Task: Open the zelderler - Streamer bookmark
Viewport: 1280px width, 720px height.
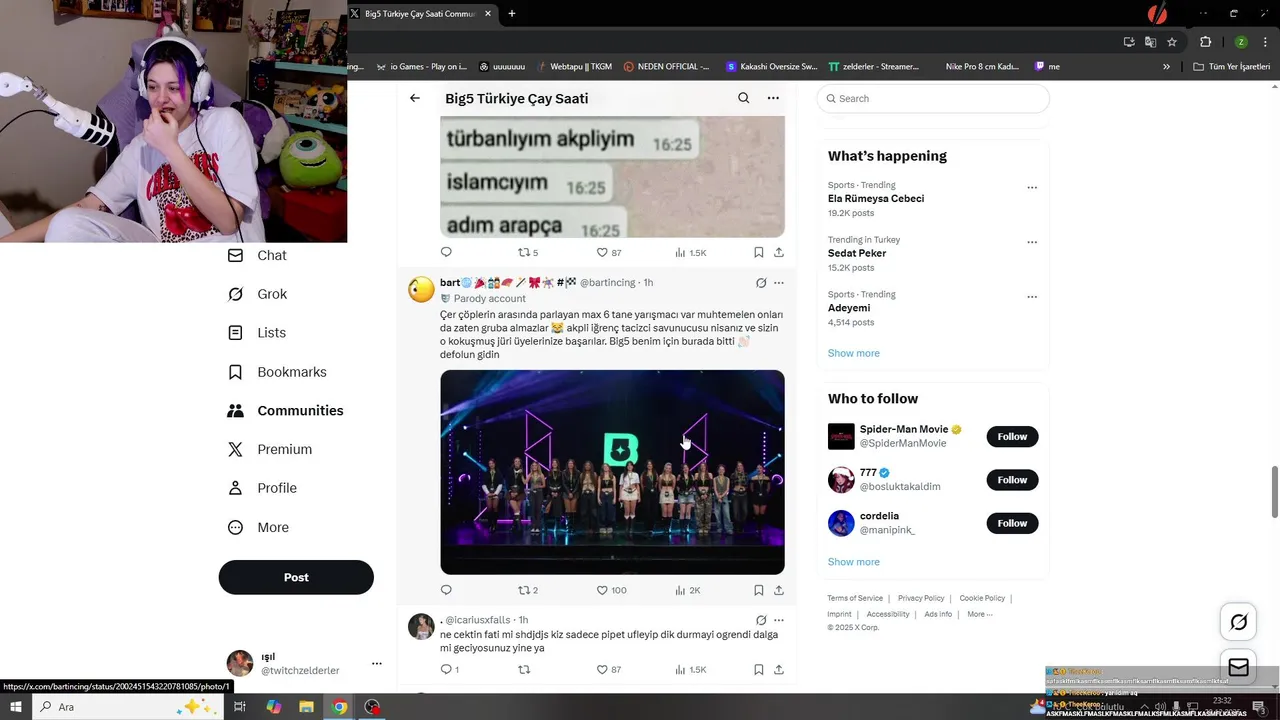Action: pyautogui.click(x=874, y=67)
